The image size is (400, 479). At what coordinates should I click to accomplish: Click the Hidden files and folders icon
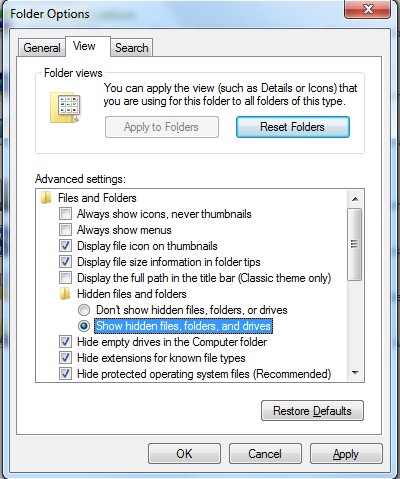(x=65, y=294)
